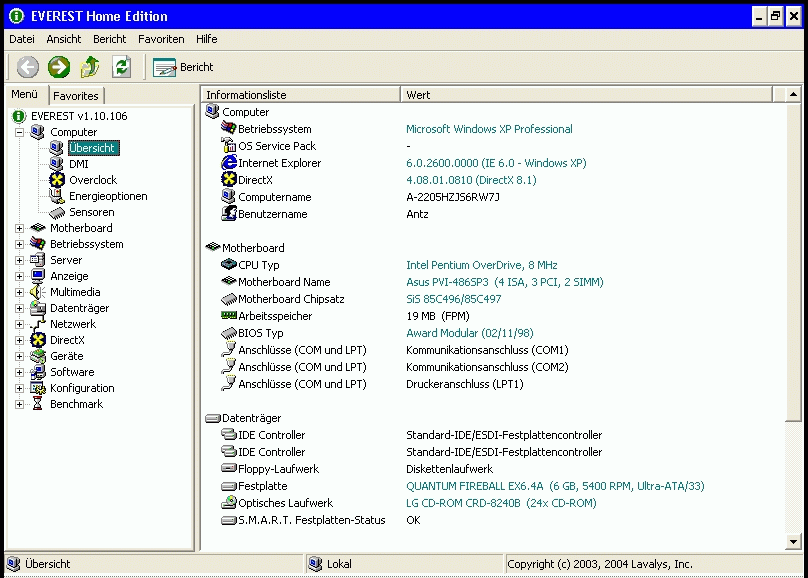The image size is (808, 578).
Task: Click the CPU Typ chip icon
Action: tap(229, 264)
